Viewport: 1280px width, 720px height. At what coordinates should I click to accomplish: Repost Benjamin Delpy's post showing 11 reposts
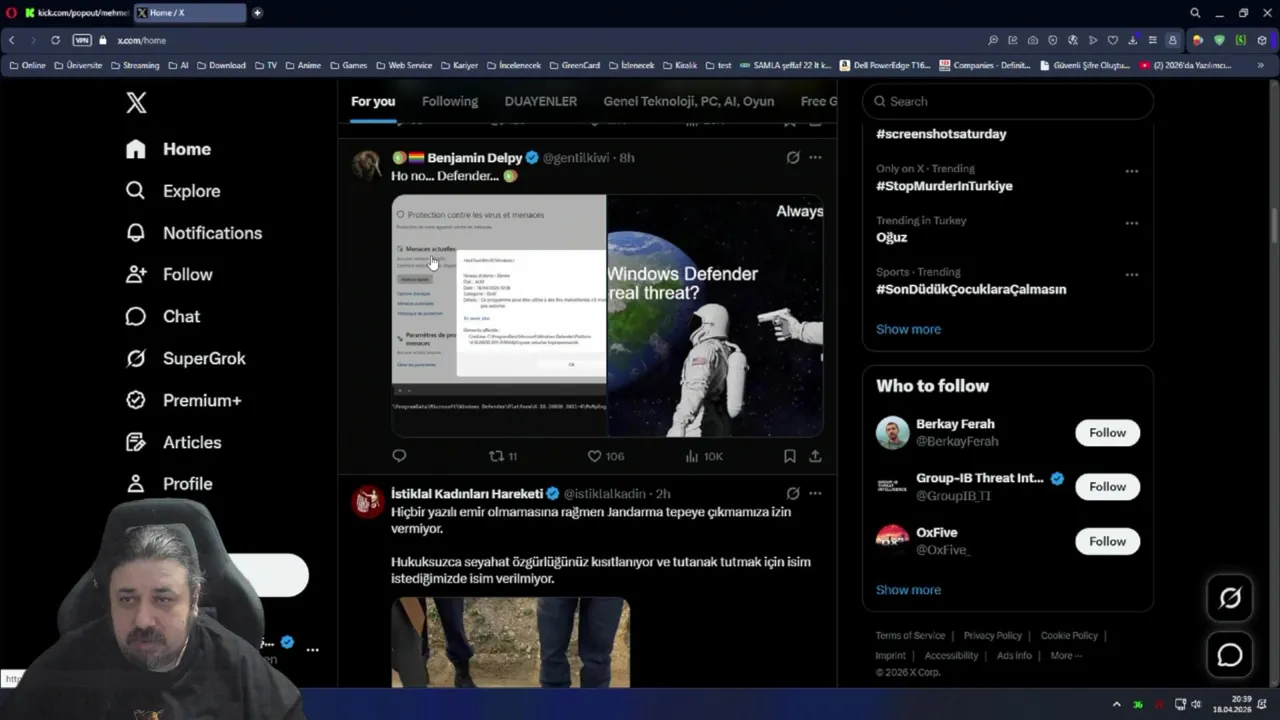[503, 456]
